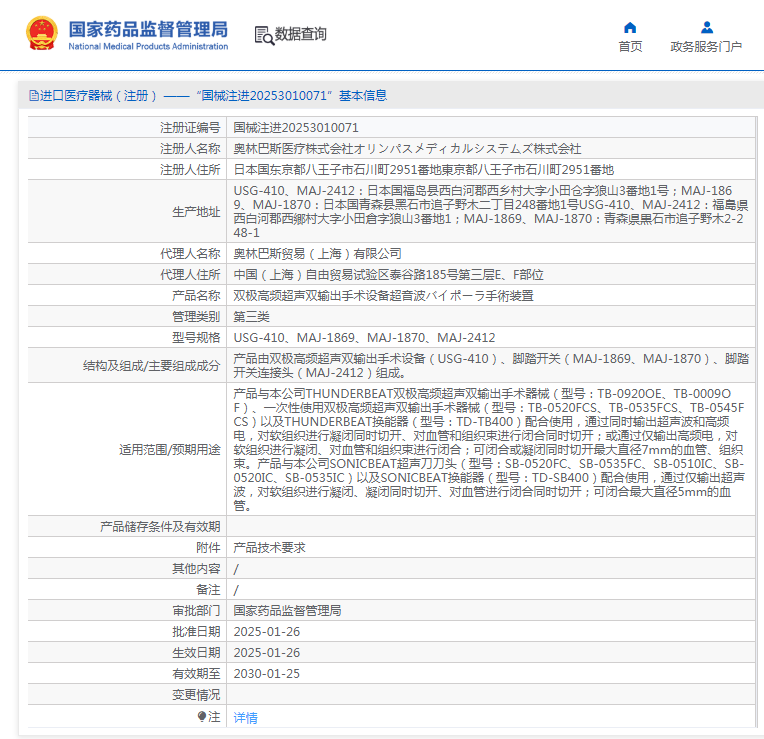Click the 其他内容 label
This screenshot has height=739, width=764.
(196, 568)
